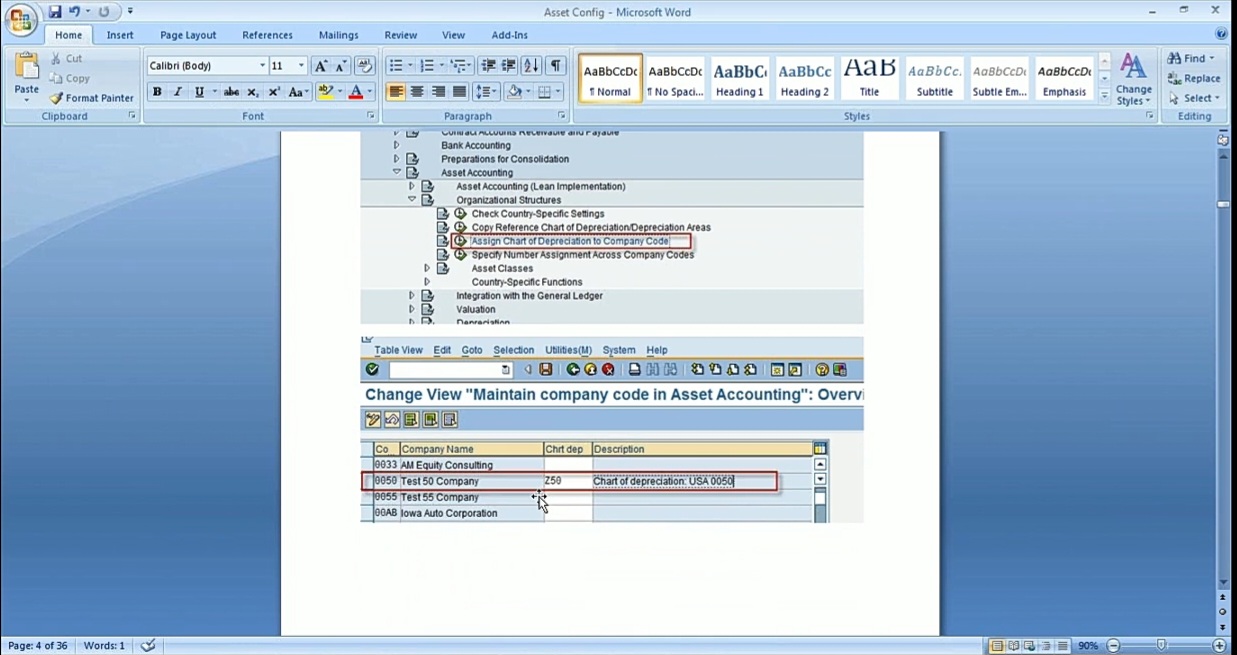The width and height of the screenshot is (1237, 655).
Task: Justify the text
Action: pyautogui.click(x=459, y=92)
